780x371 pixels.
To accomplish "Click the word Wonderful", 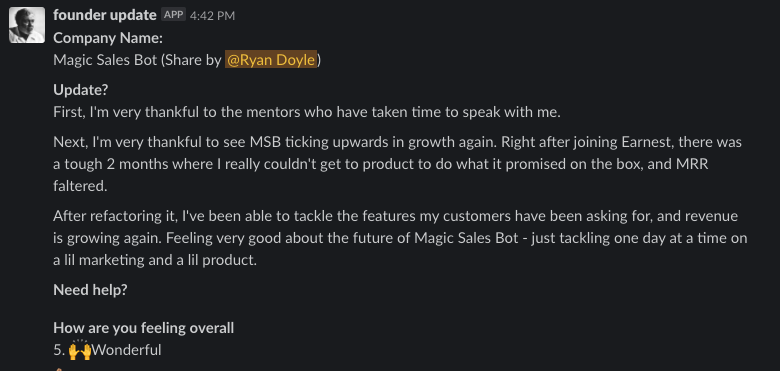I will point(126,350).
